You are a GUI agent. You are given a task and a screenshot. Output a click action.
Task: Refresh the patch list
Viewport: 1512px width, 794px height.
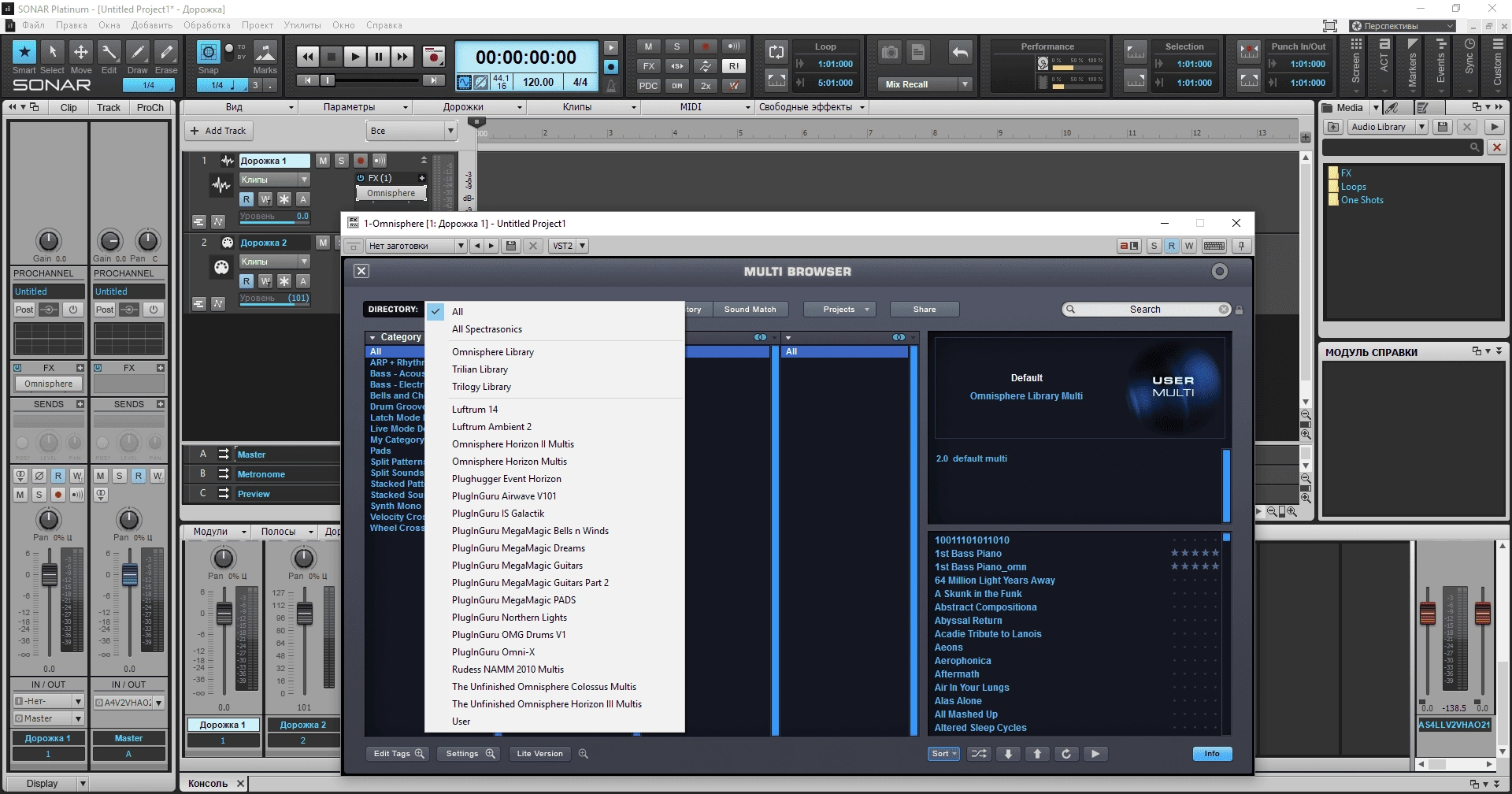pyautogui.click(x=1066, y=754)
